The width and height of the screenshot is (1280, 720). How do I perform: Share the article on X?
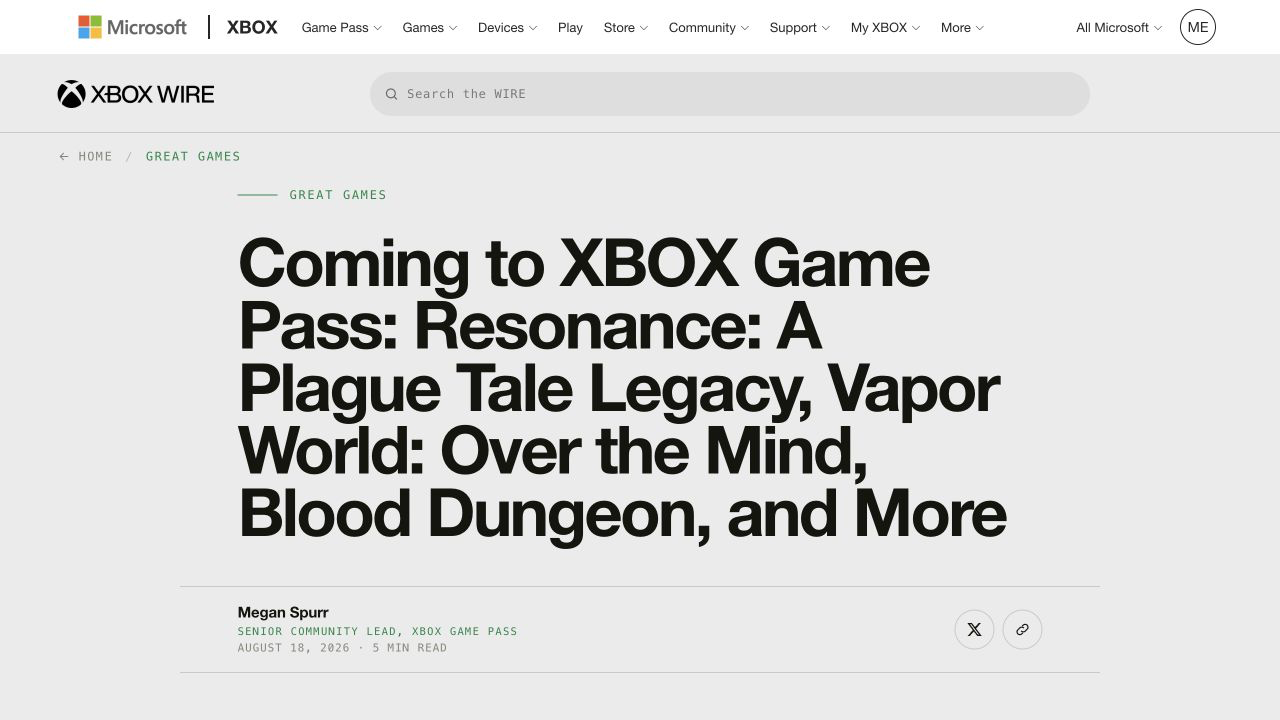pos(974,630)
